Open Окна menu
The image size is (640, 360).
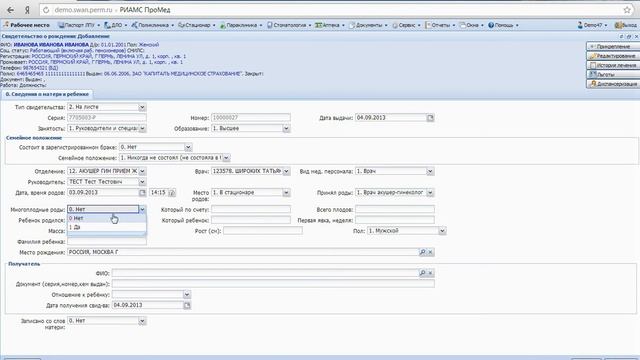471,25
